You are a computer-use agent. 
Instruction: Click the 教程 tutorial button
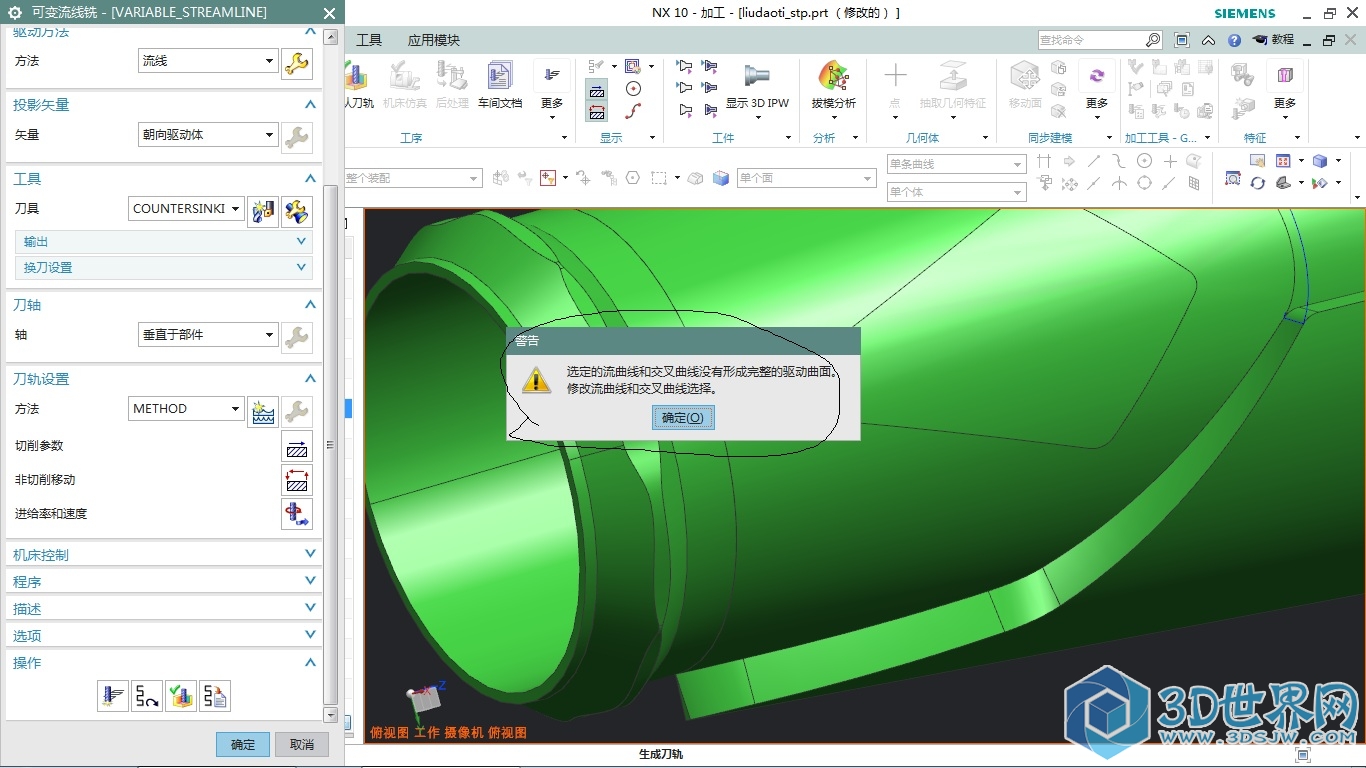[1273, 40]
